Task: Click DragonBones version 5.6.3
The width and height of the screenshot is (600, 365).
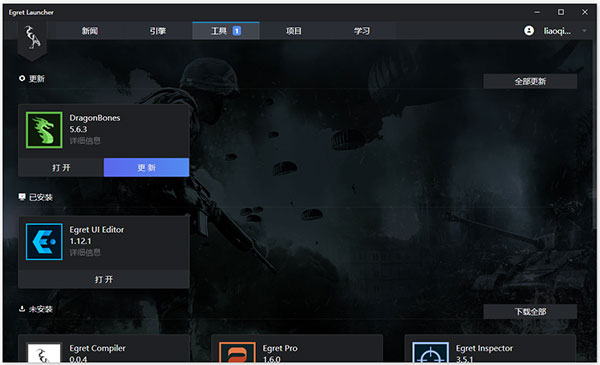Action: point(78,129)
